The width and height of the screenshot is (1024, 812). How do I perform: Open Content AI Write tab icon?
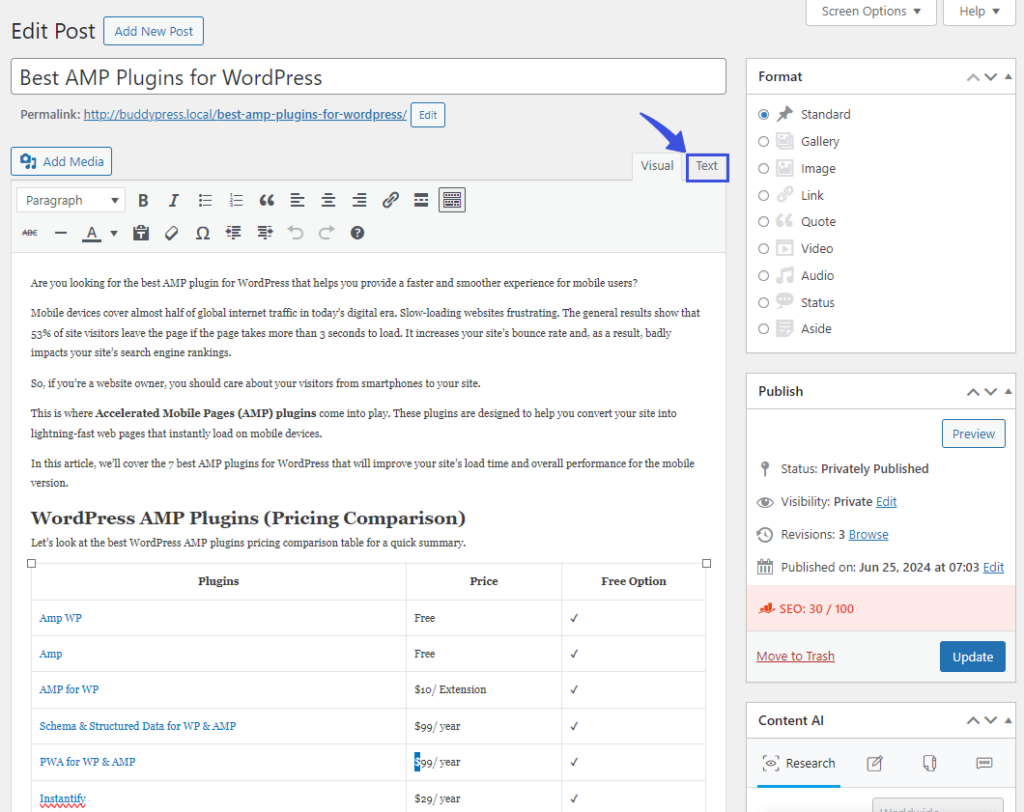(x=874, y=763)
